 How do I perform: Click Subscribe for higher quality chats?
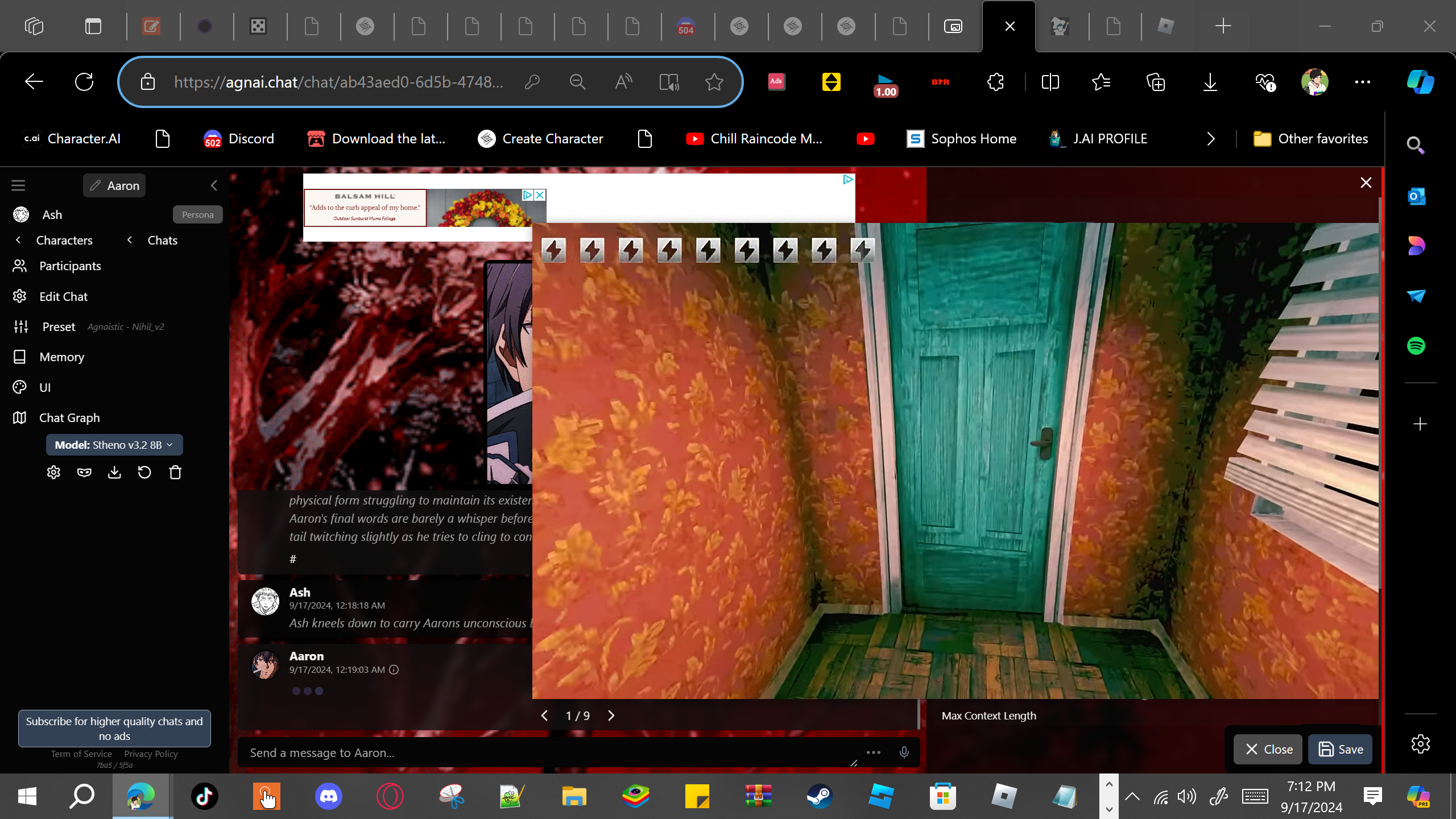114,728
